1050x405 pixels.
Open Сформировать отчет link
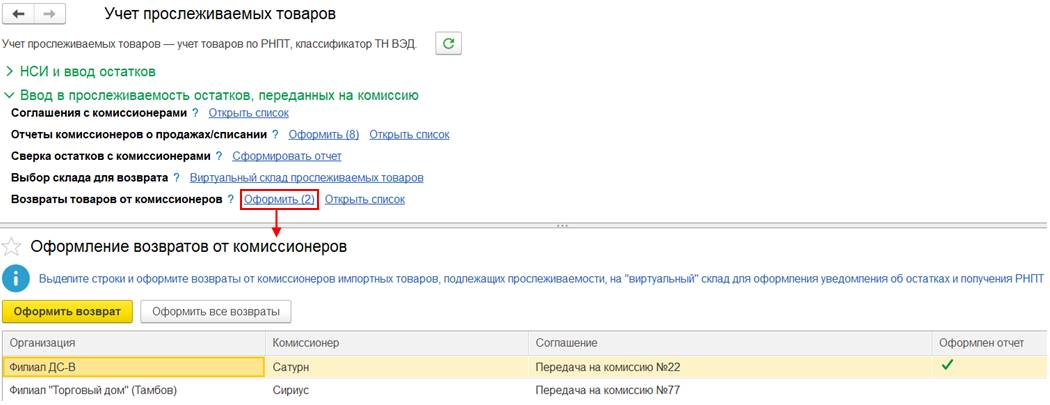click(x=286, y=156)
